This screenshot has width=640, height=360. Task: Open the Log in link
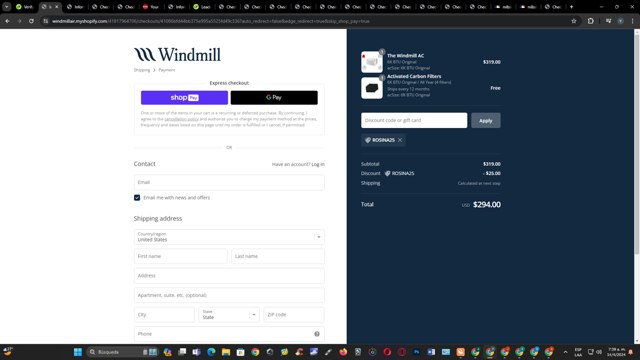[318, 164]
